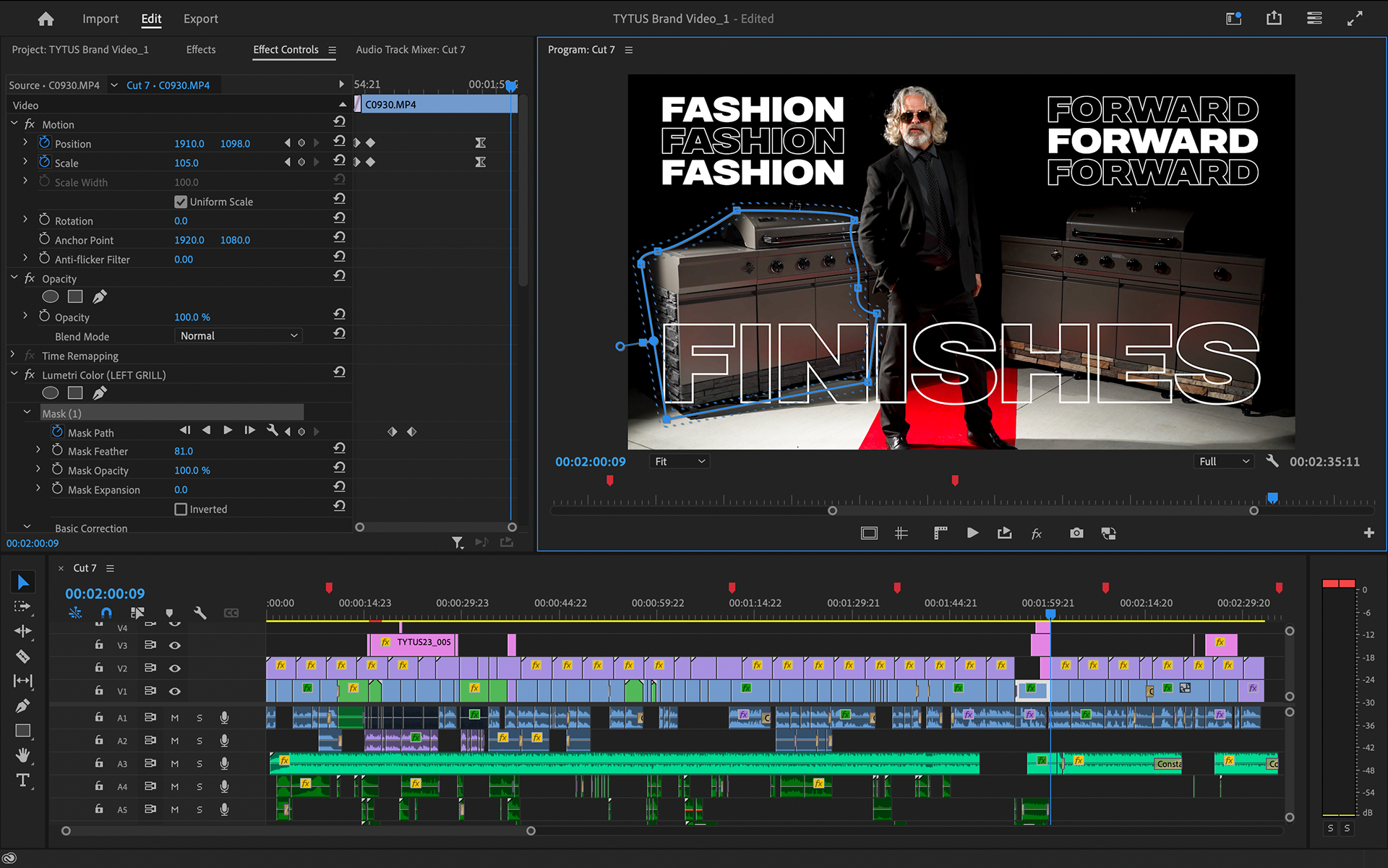Click the Export Frame camera icon
This screenshot has width=1388, height=868.
coord(1076,533)
